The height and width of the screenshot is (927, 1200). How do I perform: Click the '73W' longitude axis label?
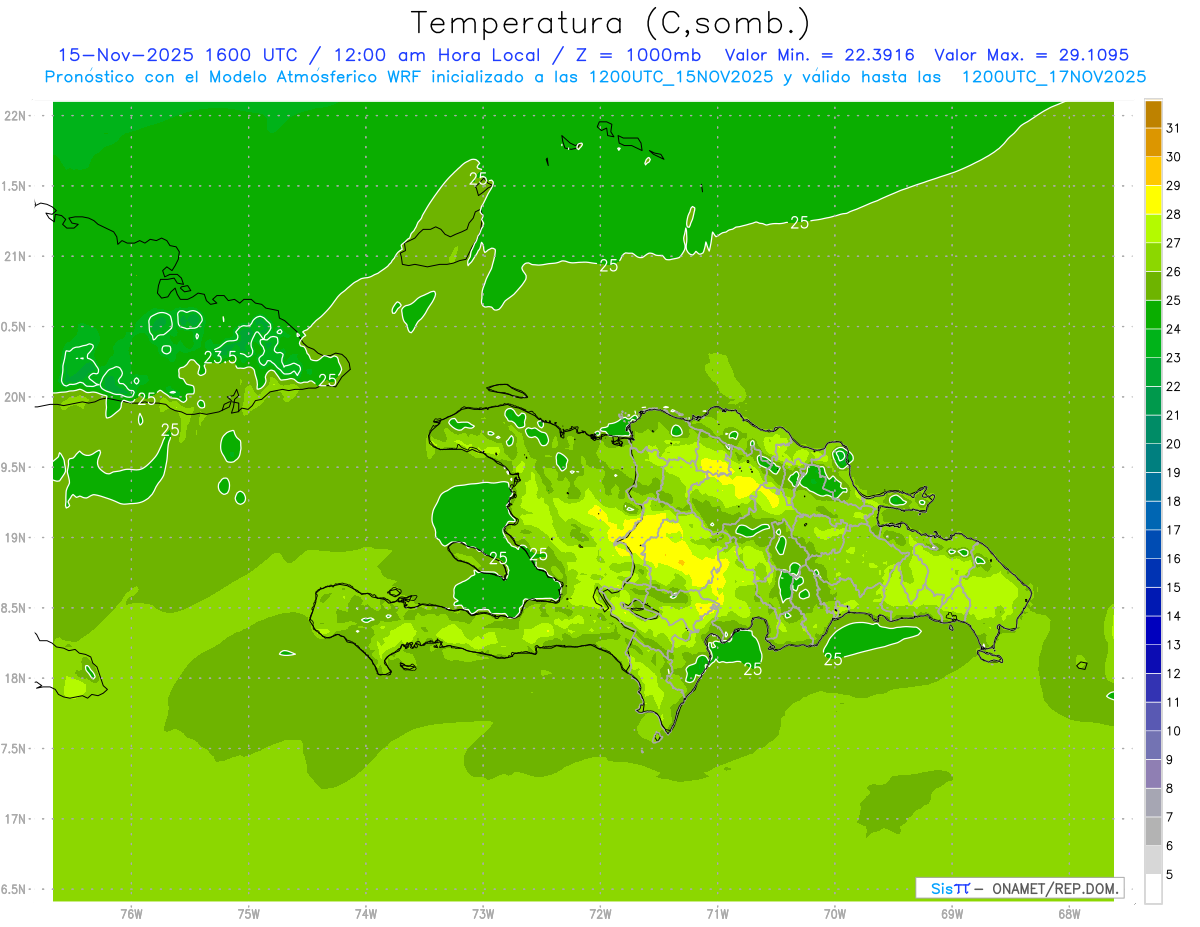point(483,914)
